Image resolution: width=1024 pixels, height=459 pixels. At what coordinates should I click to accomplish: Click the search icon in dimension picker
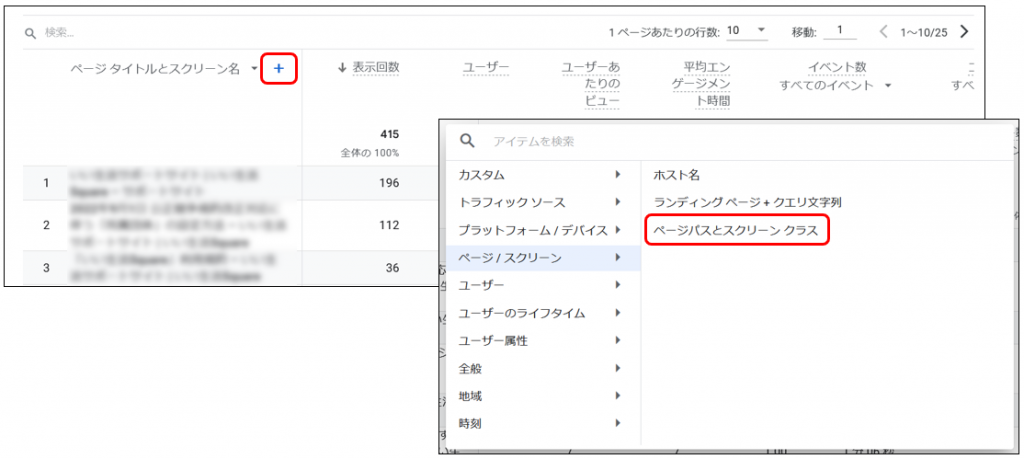tap(466, 141)
